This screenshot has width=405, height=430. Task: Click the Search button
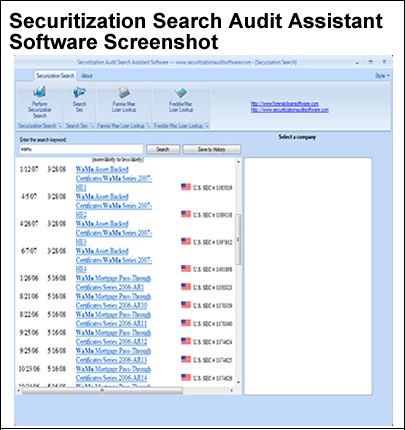pyautogui.click(x=163, y=149)
